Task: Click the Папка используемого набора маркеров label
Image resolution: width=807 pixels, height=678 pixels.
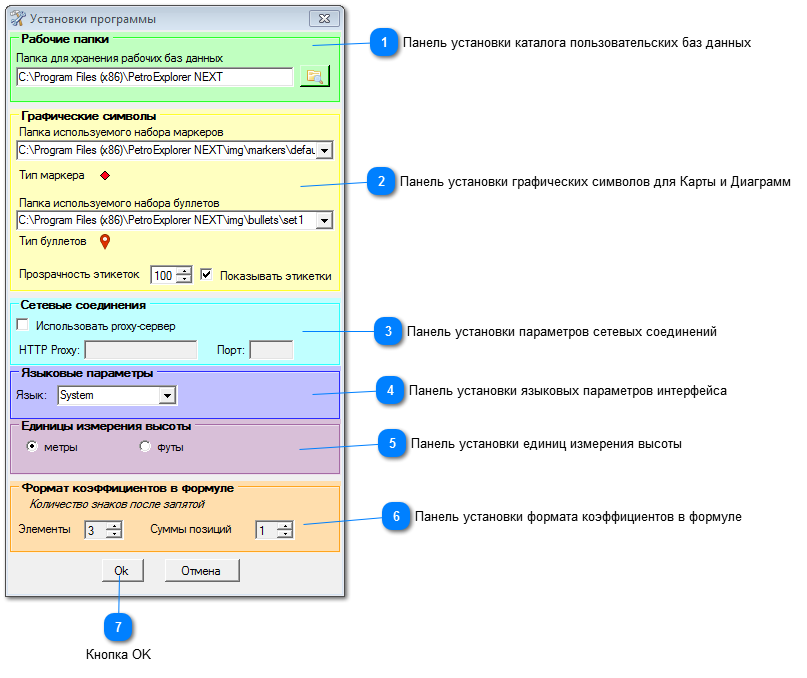Action: click(x=121, y=132)
